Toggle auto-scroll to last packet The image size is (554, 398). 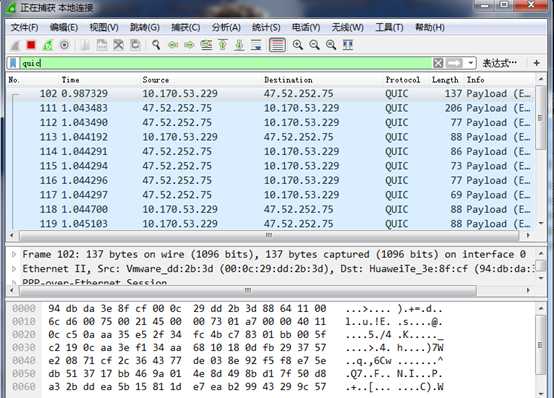pyautogui.click(x=256, y=45)
